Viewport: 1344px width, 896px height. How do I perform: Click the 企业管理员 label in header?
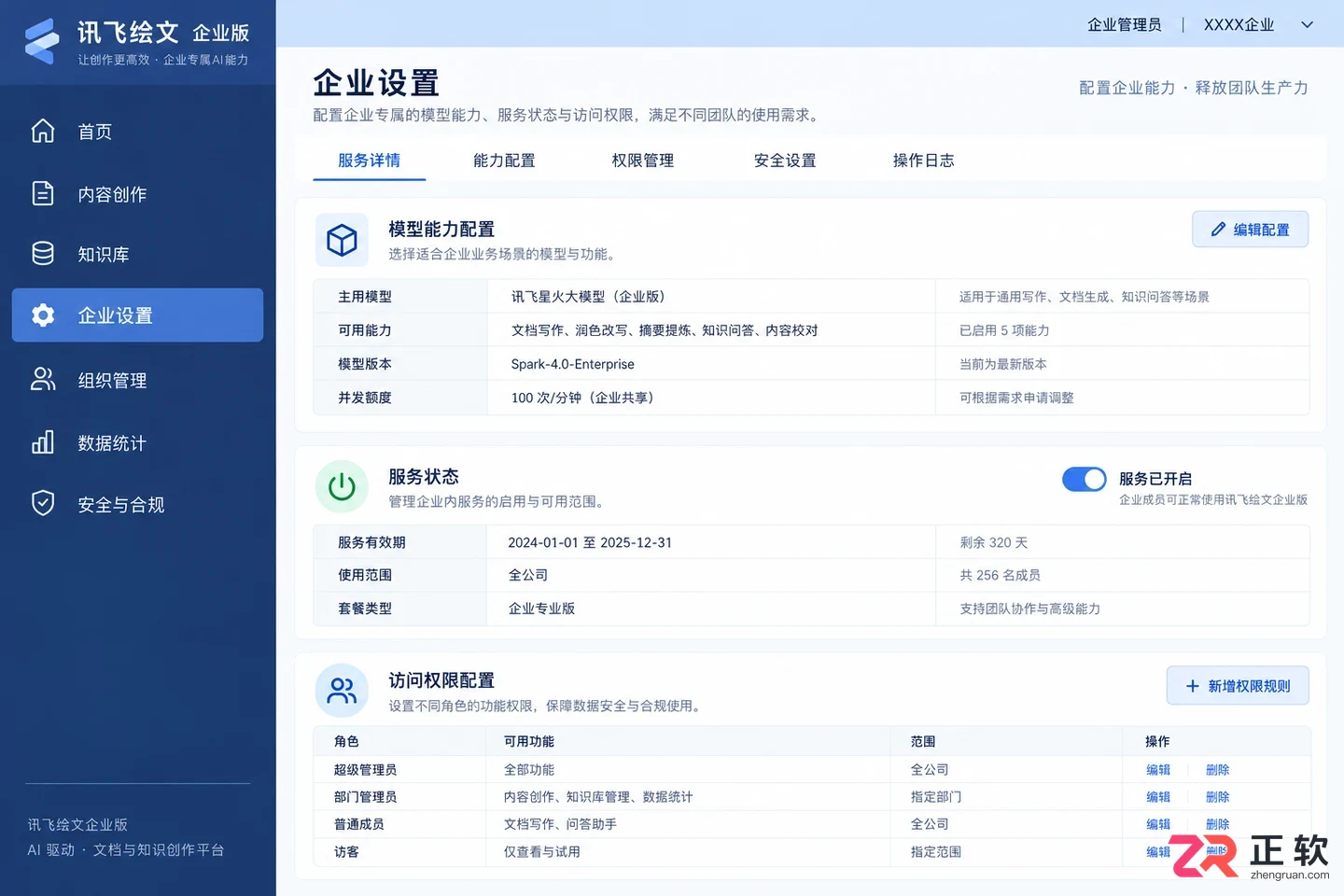(x=1124, y=25)
